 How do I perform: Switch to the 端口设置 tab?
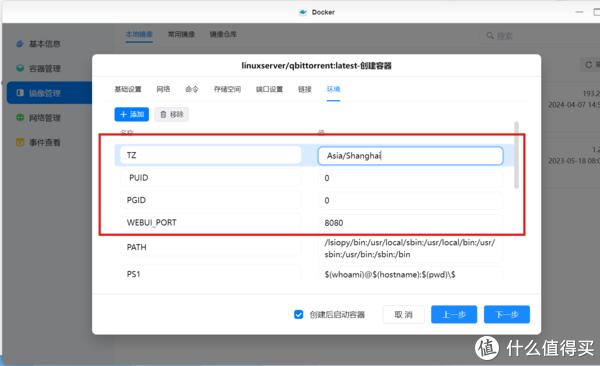269,89
